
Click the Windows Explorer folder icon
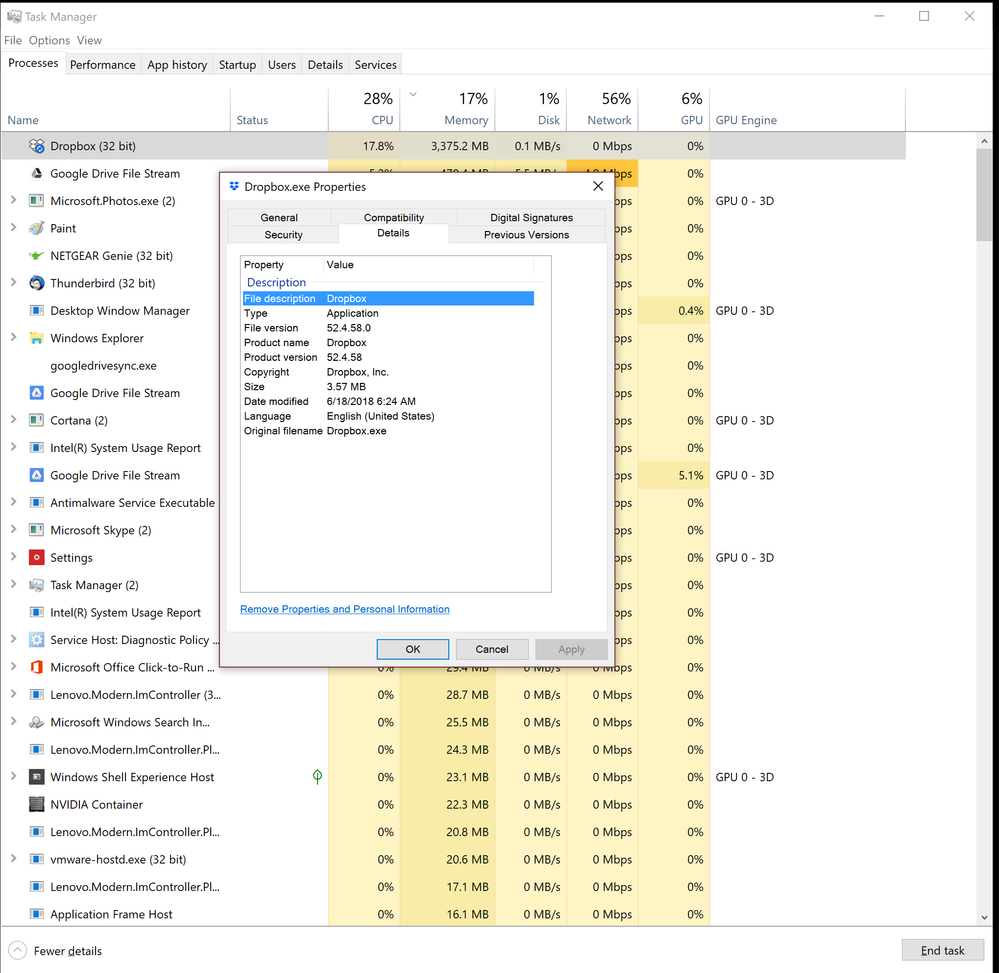click(37, 338)
